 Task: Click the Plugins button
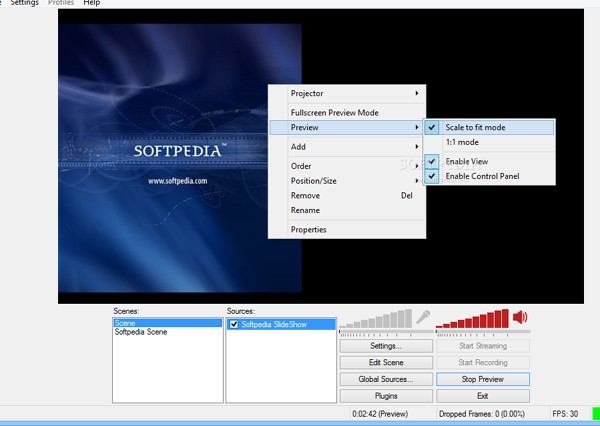click(386, 396)
